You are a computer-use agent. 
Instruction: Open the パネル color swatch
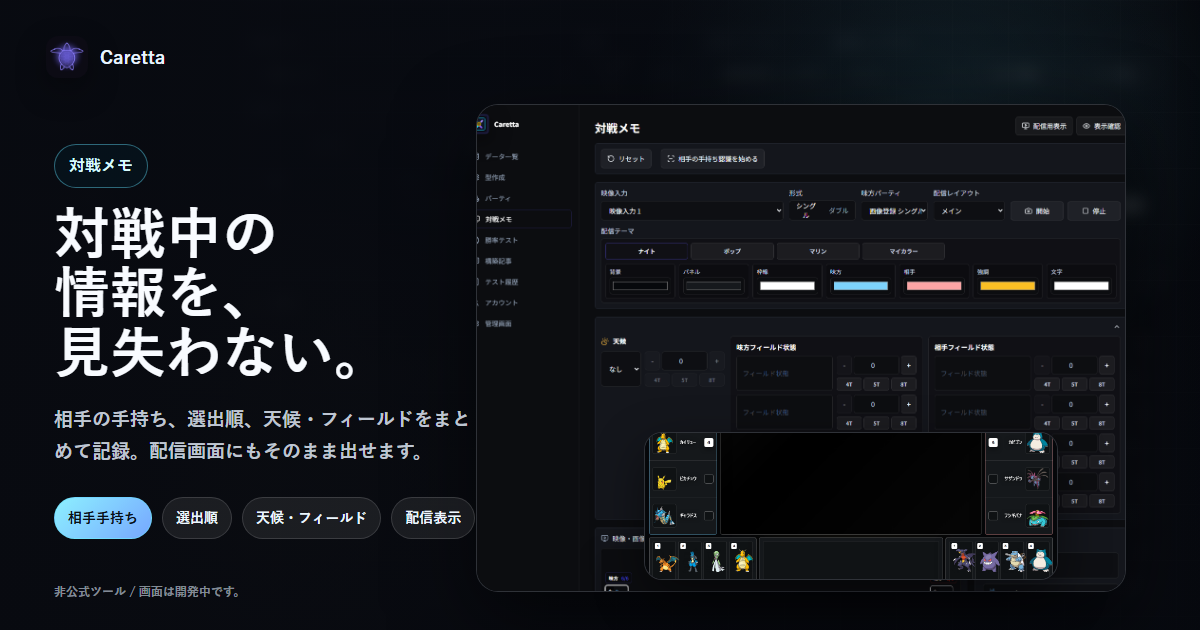tap(713, 286)
